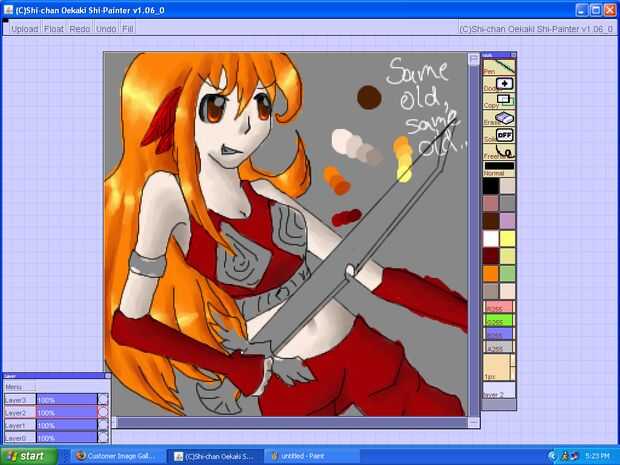Click Shi-chan Oekaki taskbar button
620x465 pixels.
[214, 456]
